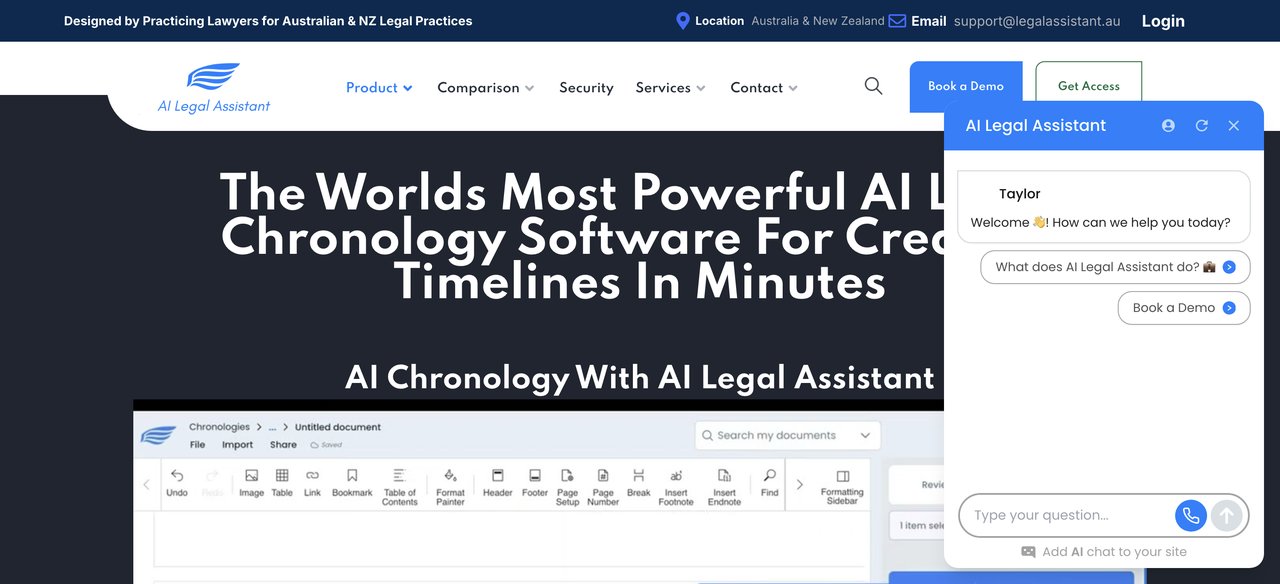This screenshot has height=584, width=1280.
Task: Click Insert Footnote icon
Action: [x=676, y=487]
